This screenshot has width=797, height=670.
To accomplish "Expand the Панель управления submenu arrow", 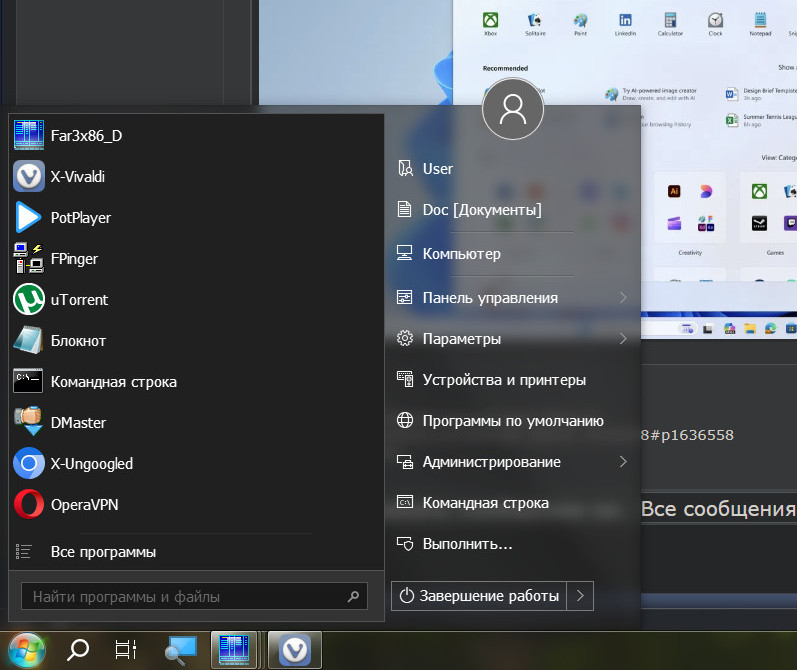I will point(623,297).
